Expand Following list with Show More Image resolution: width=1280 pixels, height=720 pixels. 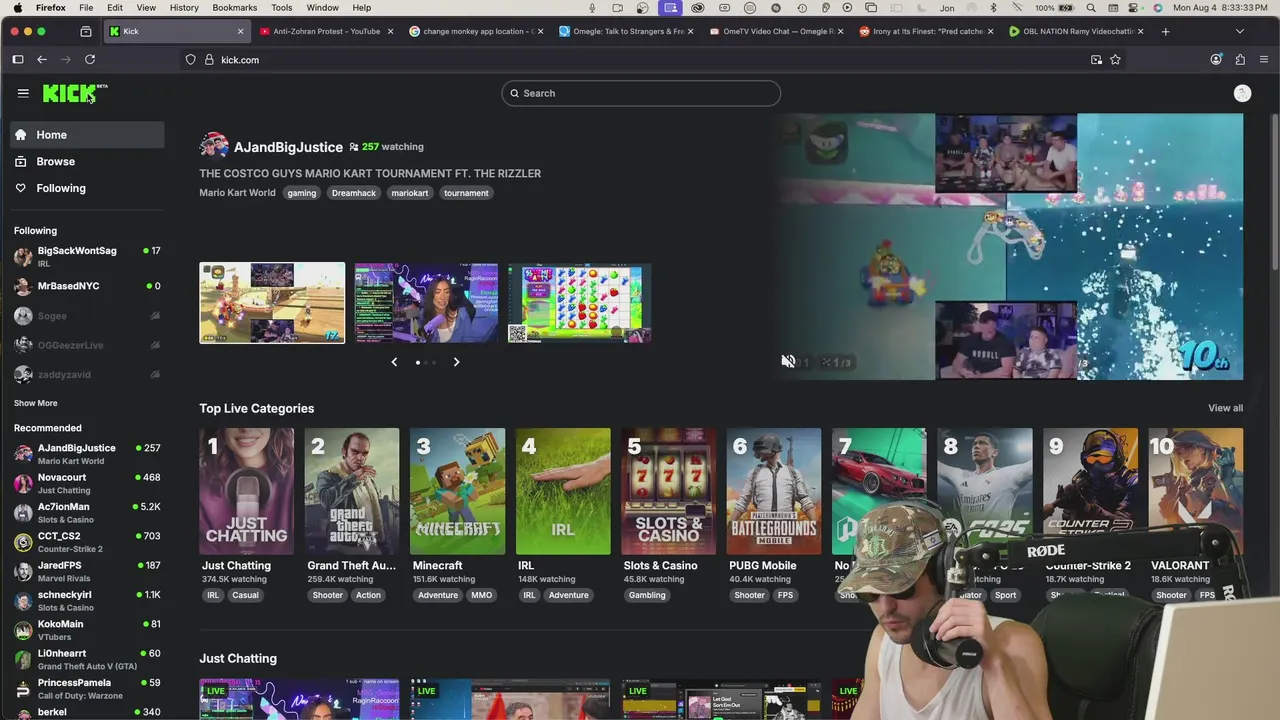coord(35,403)
